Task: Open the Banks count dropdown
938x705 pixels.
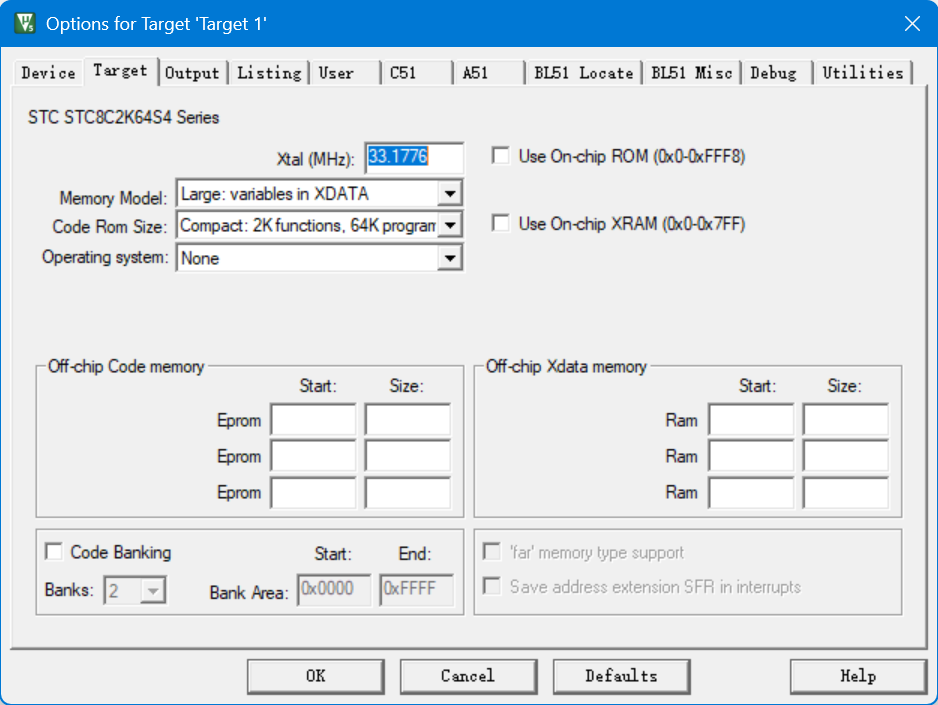Action: pos(153,591)
